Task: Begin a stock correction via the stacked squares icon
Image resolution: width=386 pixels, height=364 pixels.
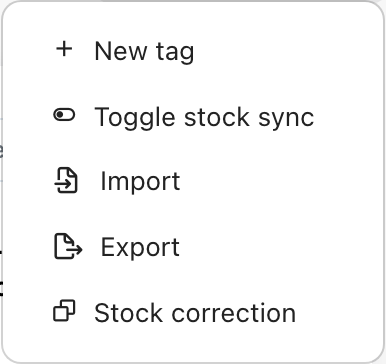Action: (64, 311)
